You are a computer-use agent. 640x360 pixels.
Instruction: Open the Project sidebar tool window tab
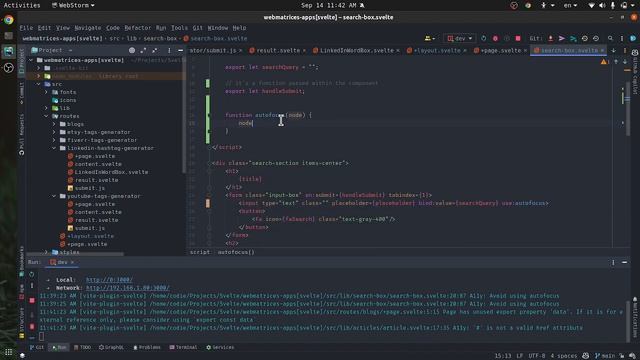click(22, 61)
